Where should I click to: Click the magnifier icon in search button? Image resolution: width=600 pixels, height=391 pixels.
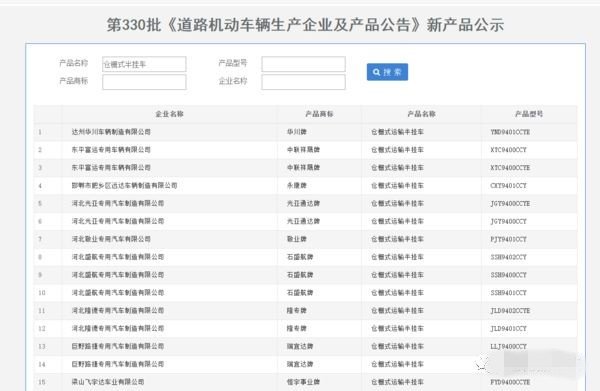pos(377,72)
